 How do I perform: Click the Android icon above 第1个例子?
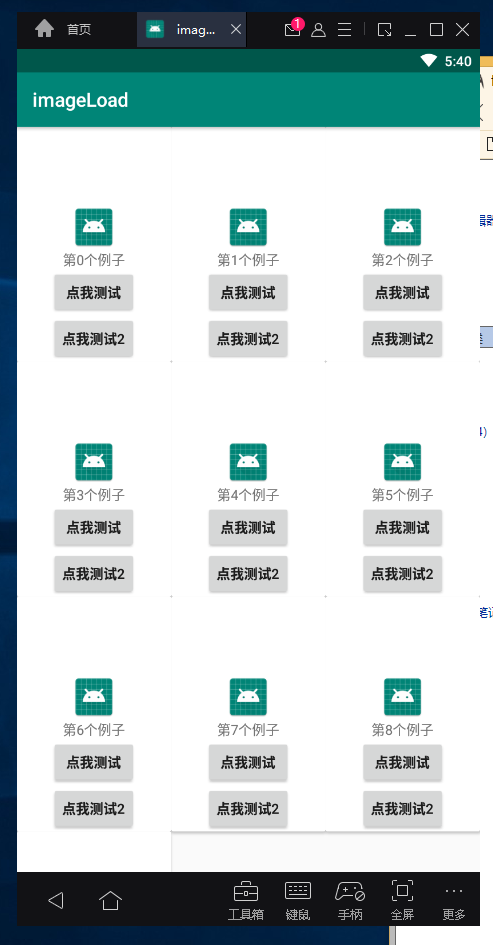248,227
